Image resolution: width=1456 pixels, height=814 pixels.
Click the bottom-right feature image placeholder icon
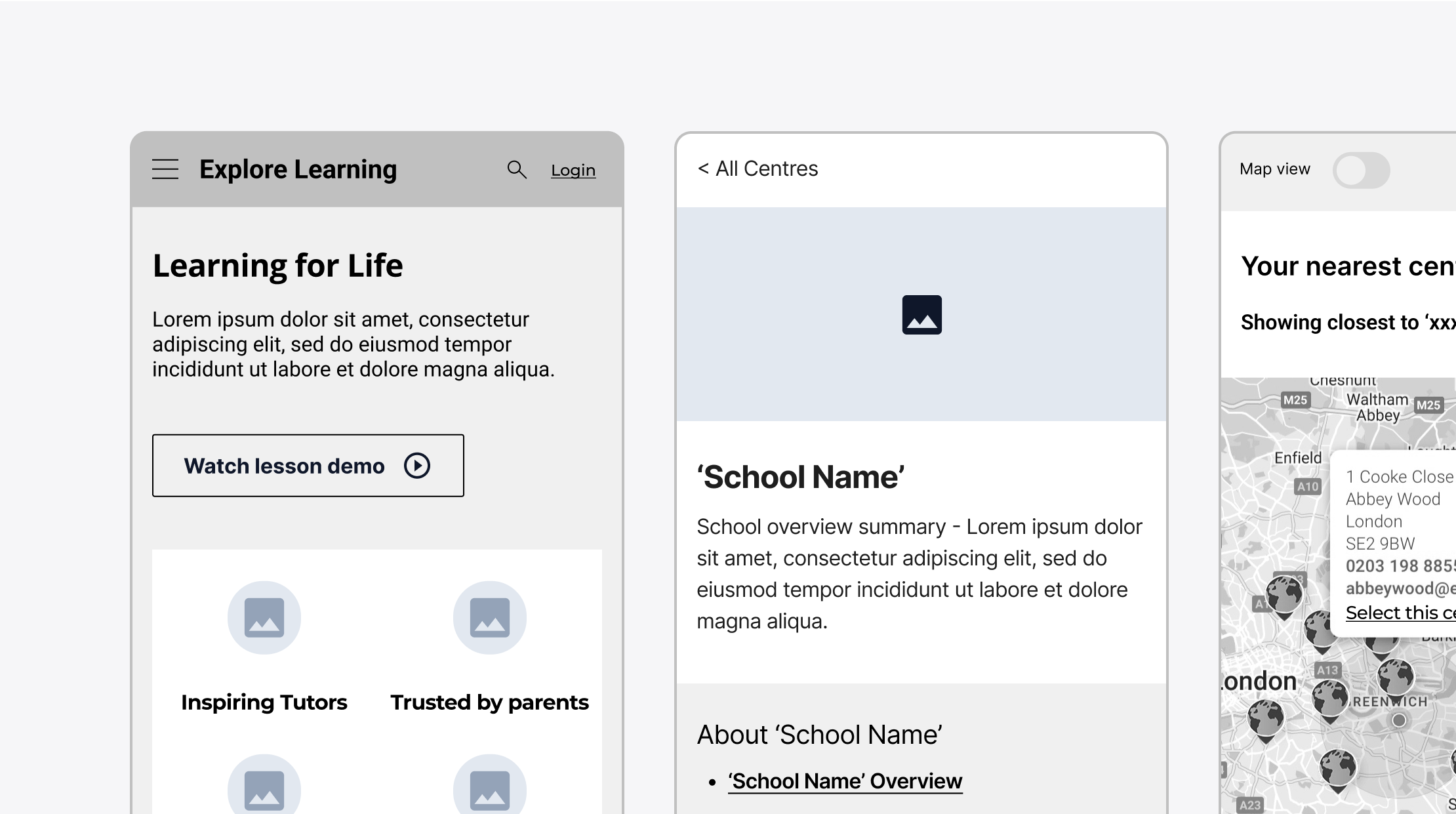click(490, 788)
